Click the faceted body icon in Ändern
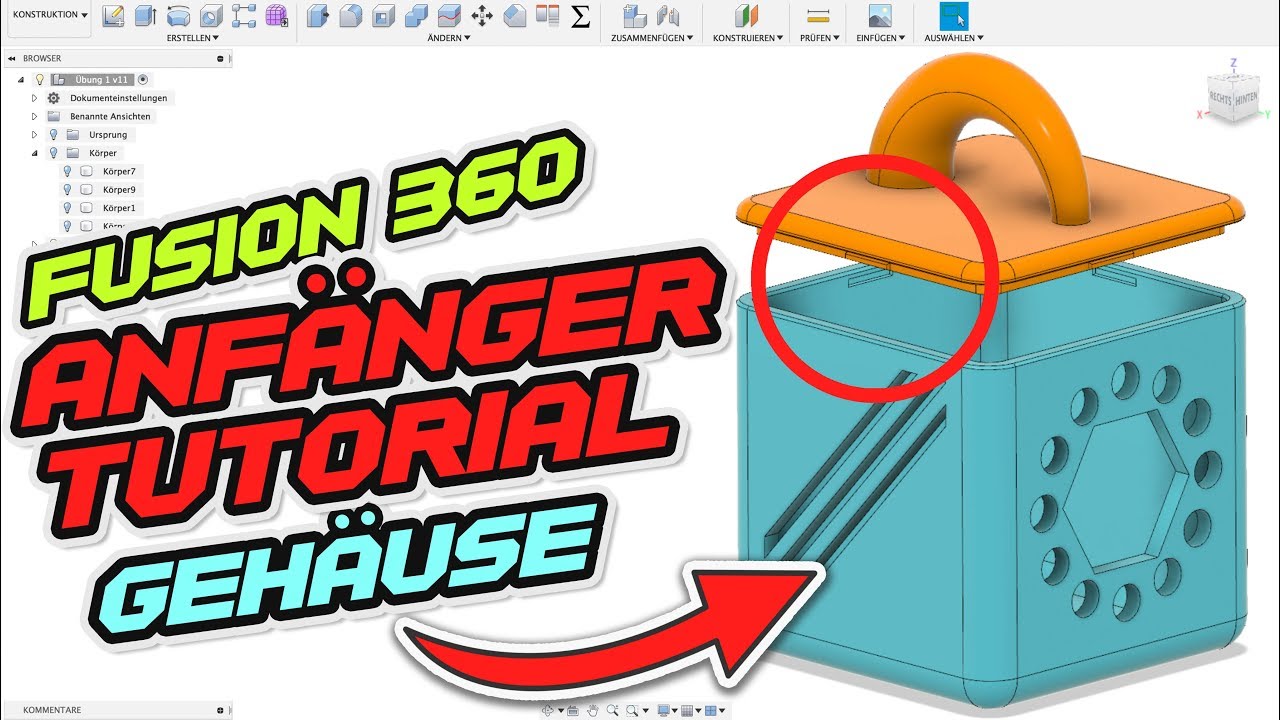The height and width of the screenshot is (720, 1280). (x=514, y=15)
